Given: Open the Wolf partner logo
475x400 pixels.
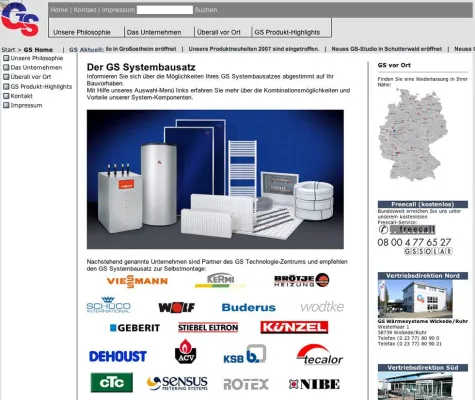Looking at the screenshot, I should coord(176,307).
